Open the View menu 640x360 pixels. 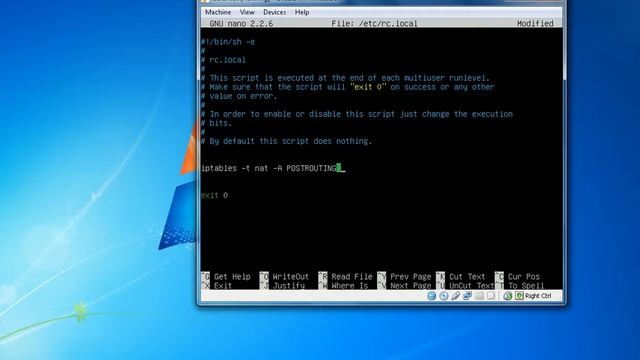click(247, 12)
